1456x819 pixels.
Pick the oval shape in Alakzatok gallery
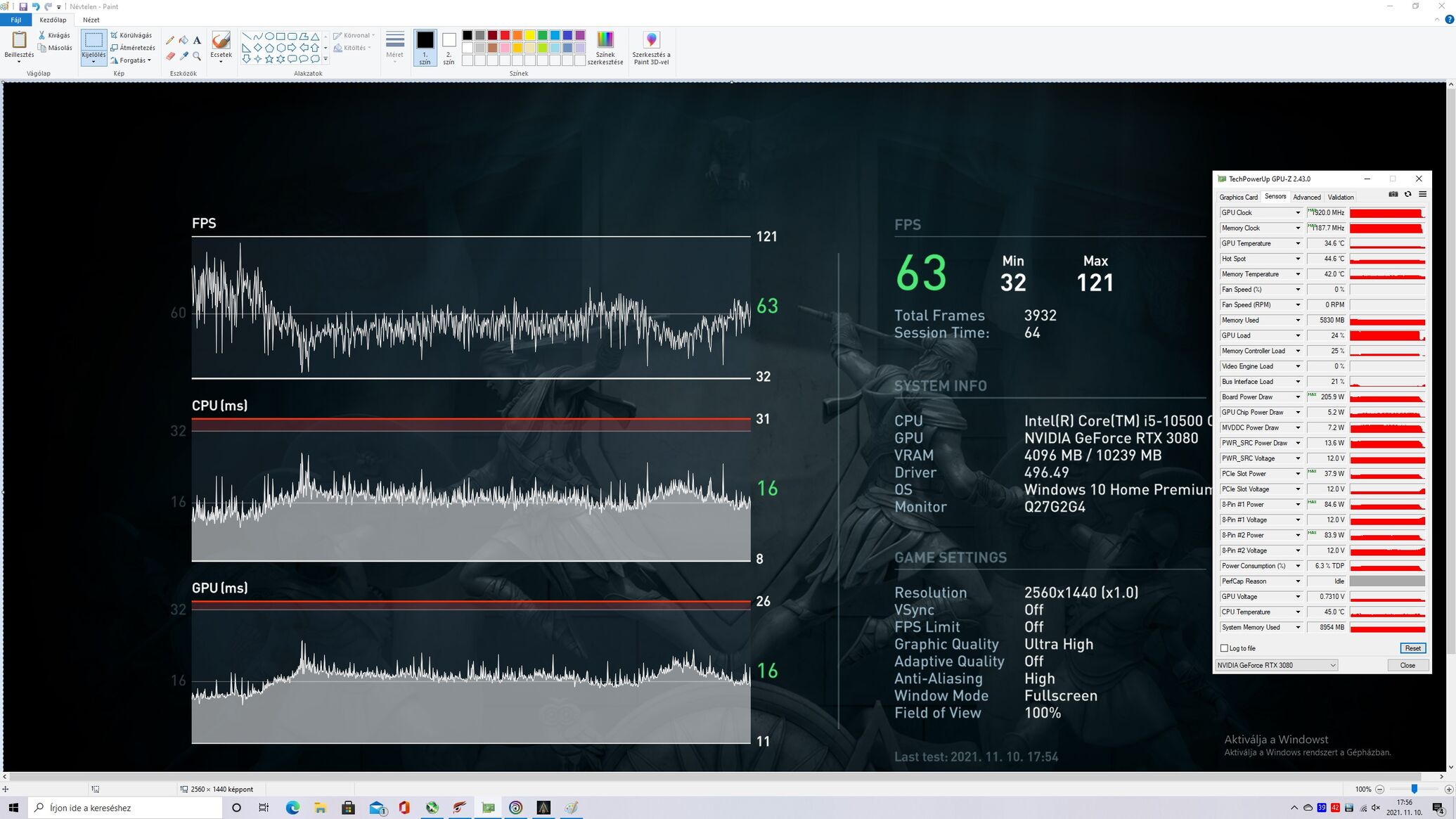(269, 37)
